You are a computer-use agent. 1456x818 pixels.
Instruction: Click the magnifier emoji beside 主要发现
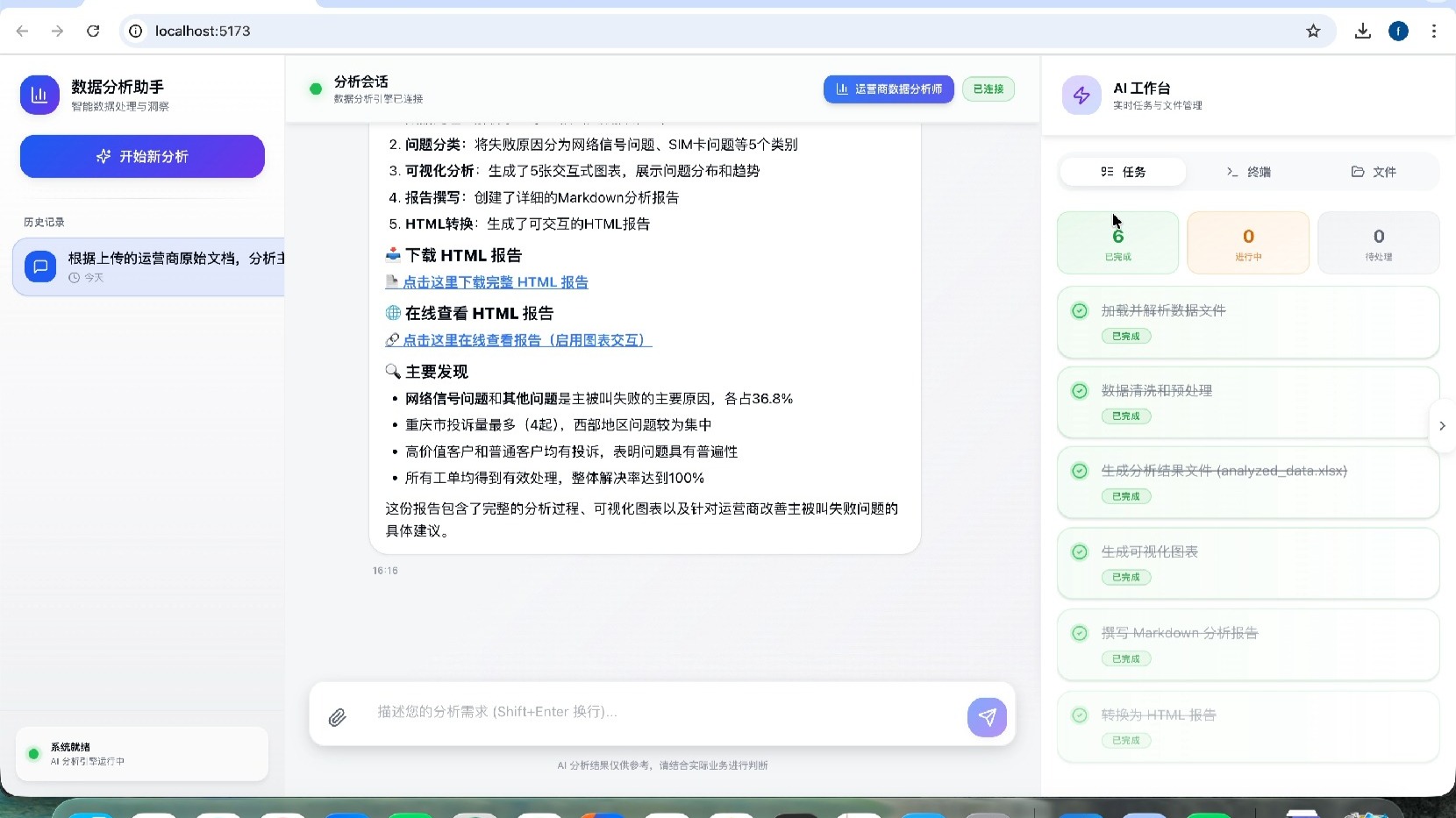tap(393, 372)
